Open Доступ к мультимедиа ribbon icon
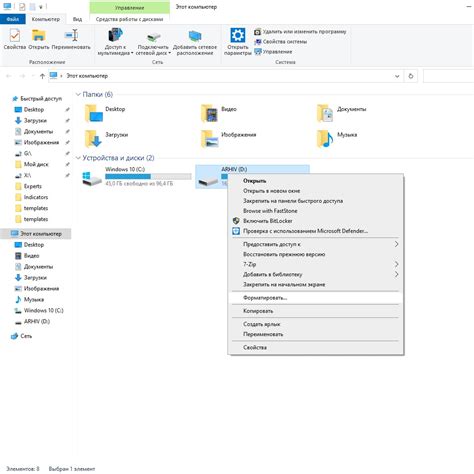 click(115, 35)
